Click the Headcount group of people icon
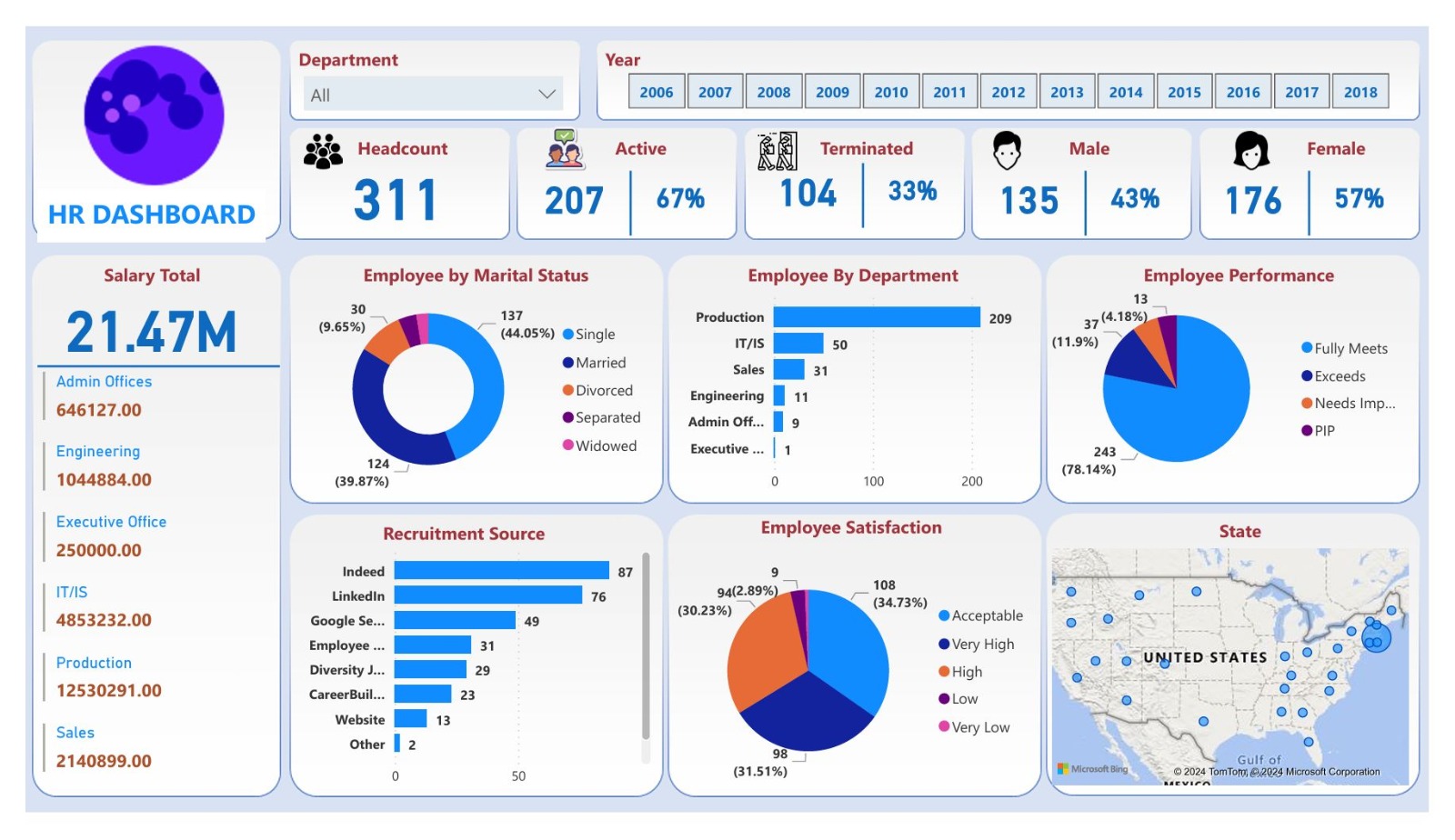 pos(323,152)
